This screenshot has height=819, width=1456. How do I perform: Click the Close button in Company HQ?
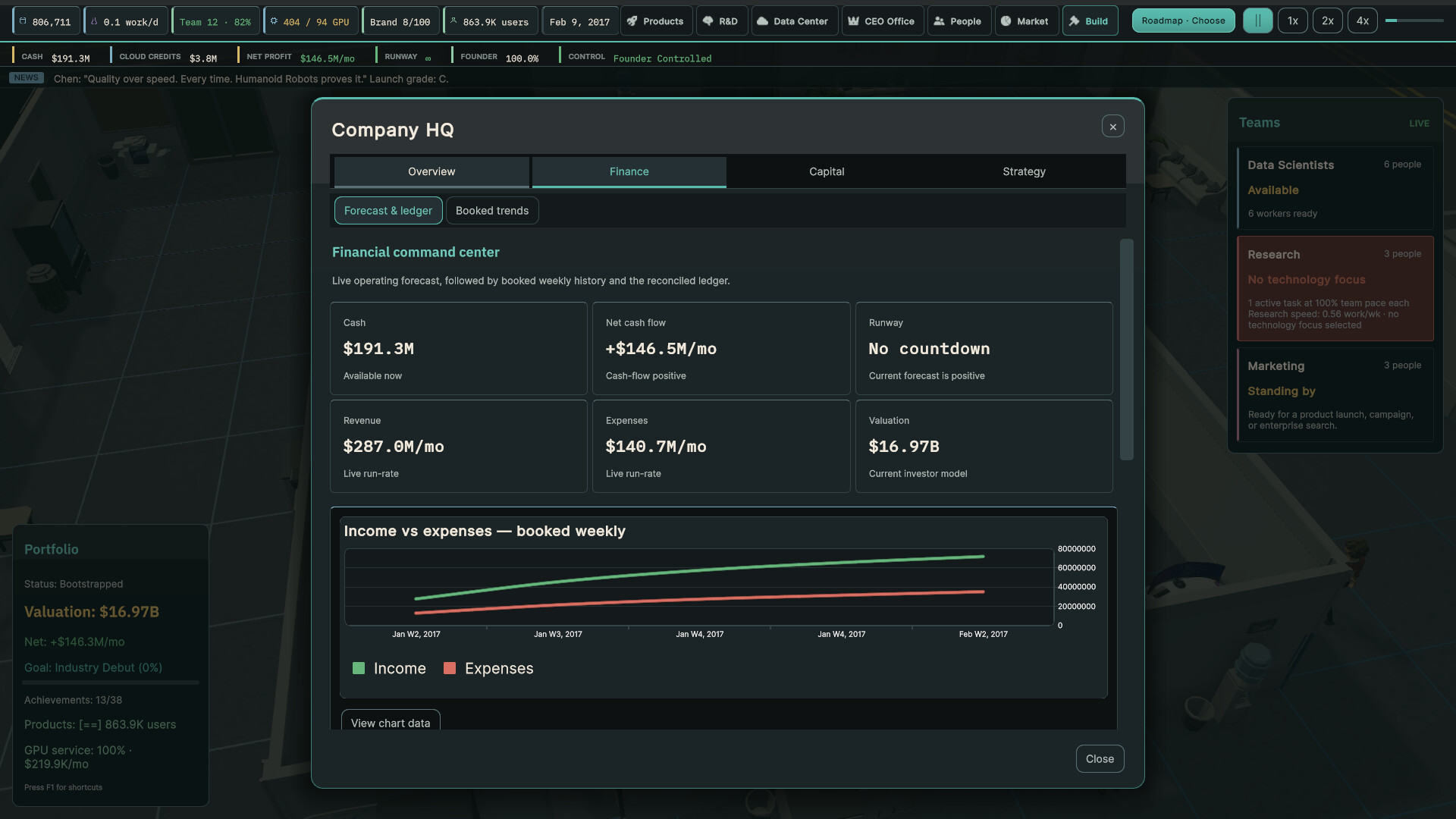point(1100,759)
